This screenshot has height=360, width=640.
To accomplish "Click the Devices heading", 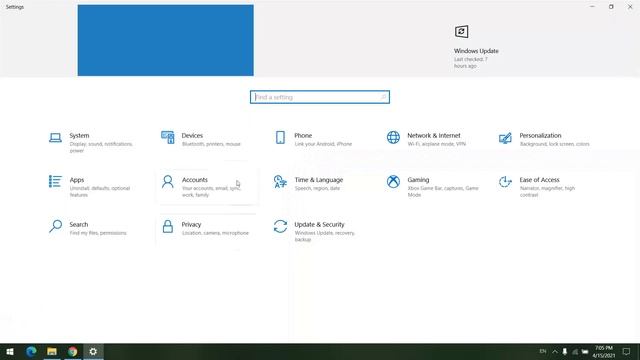I will [192, 136].
